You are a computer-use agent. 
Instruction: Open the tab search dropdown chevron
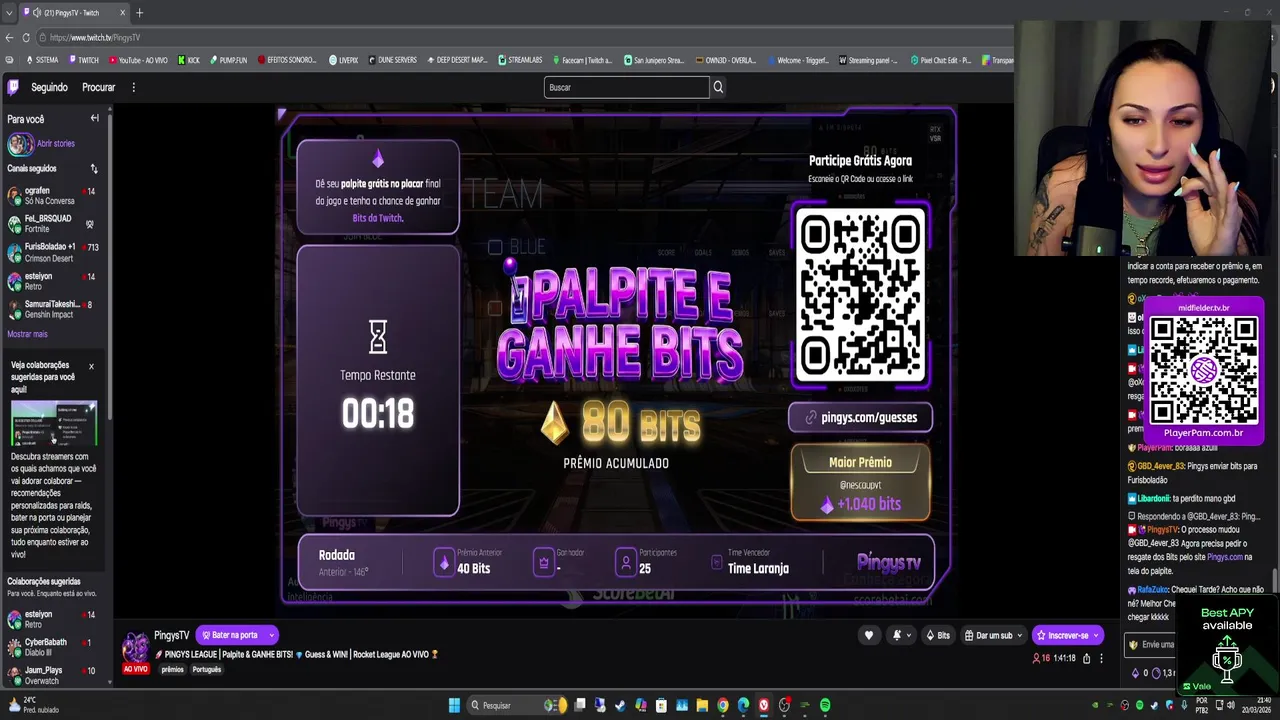(x=9, y=13)
